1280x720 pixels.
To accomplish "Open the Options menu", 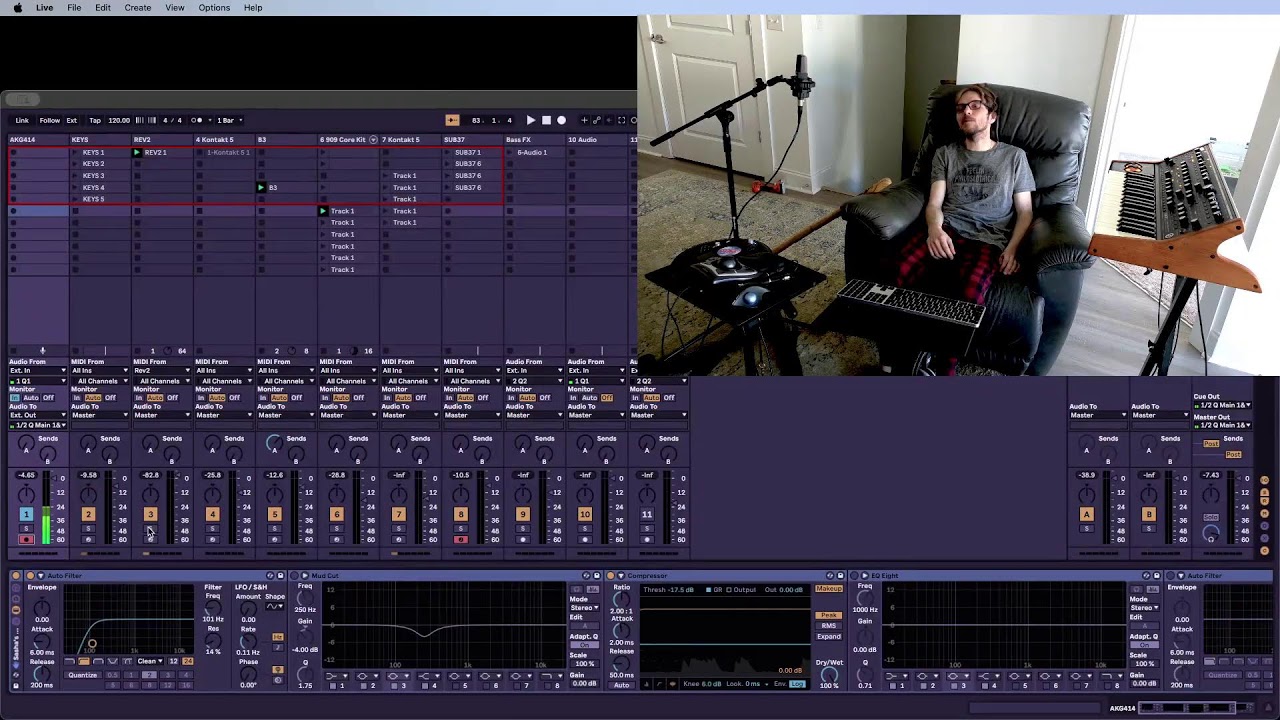I will pos(214,8).
